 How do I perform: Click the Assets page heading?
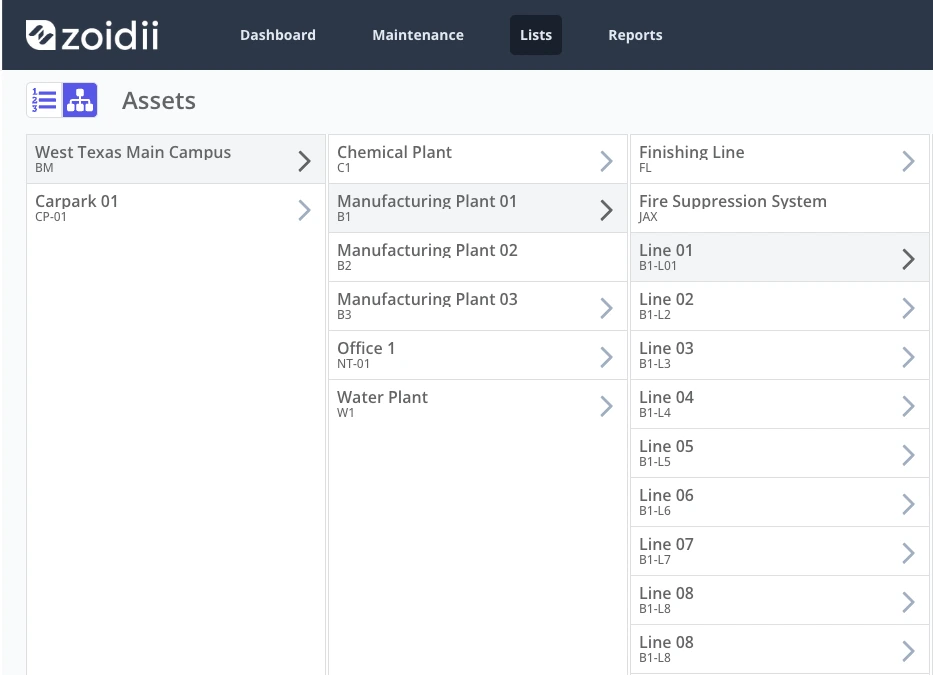(x=159, y=101)
